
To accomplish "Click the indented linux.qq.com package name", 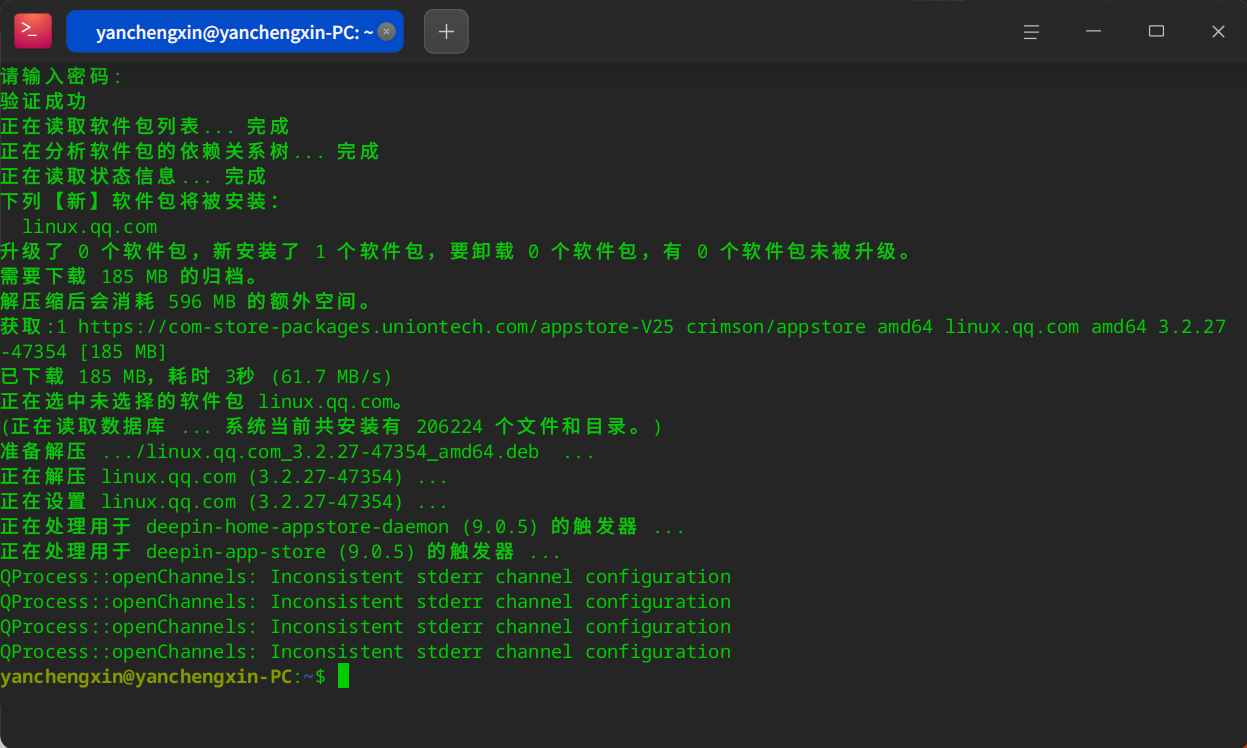I will 90,227.
